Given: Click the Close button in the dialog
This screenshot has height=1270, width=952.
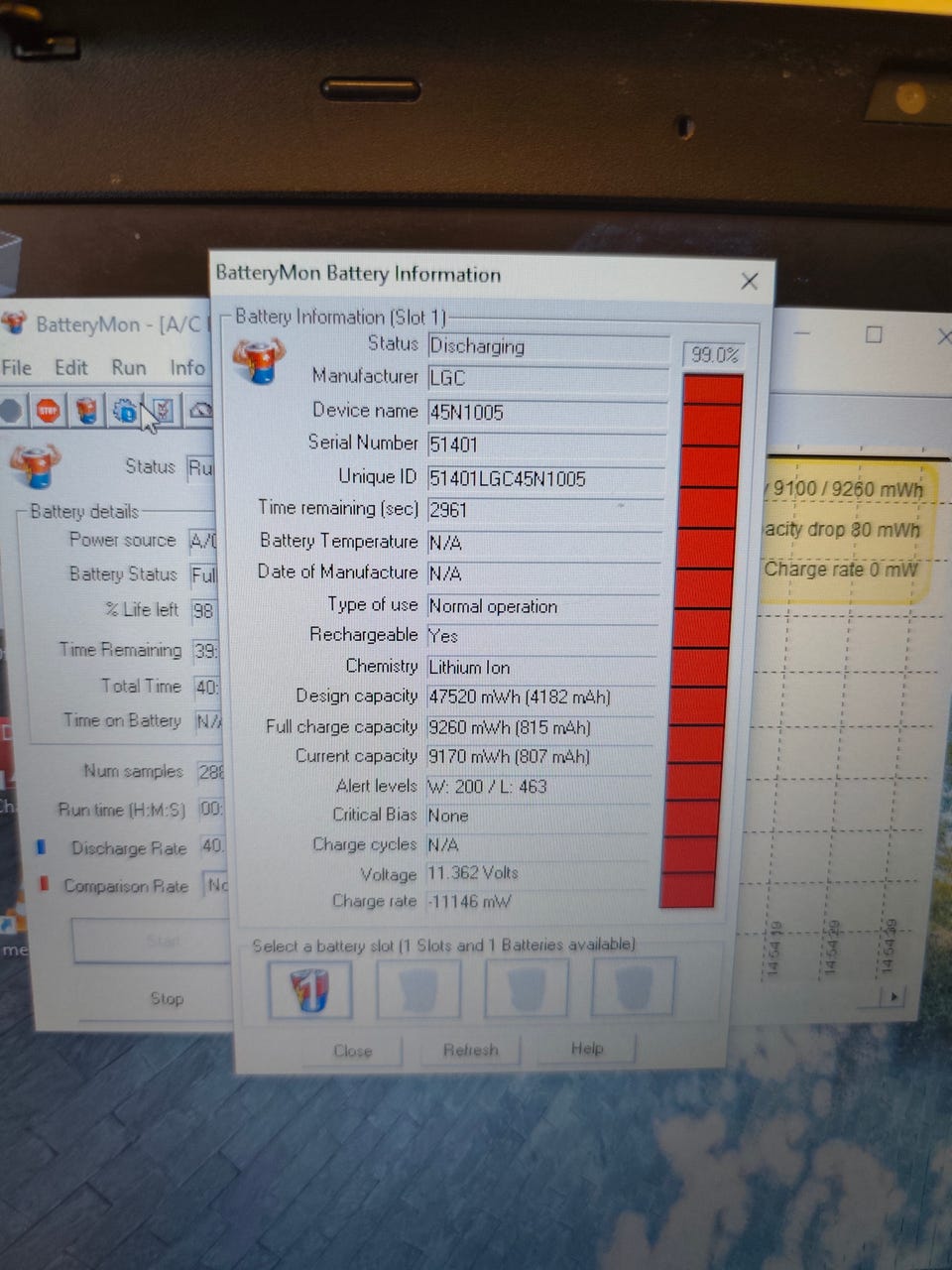Looking at the screenshot, I should pos(353,1051).
